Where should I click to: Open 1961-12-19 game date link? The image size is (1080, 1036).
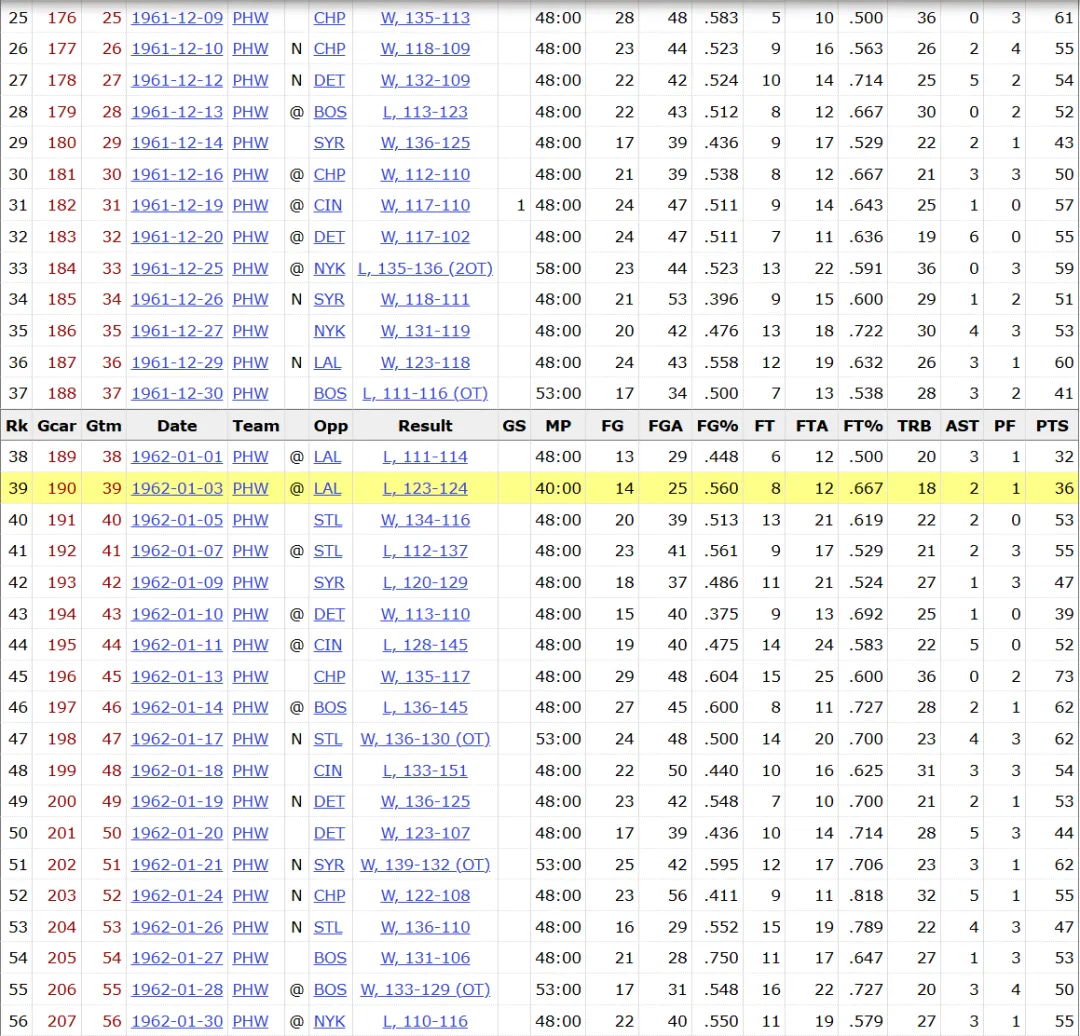pos(177,205)
